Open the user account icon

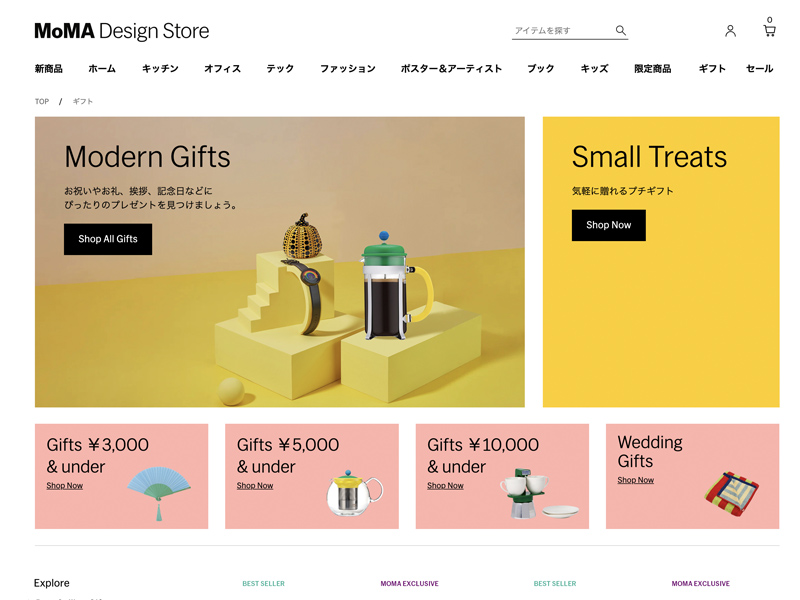pos(730,31)
